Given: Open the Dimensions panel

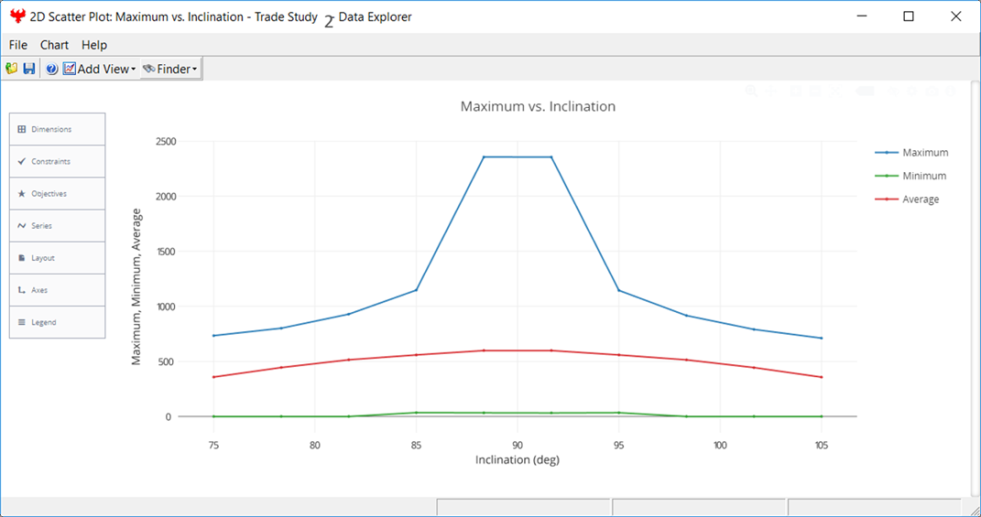Looking at the screenshot, I should click(57, 129).
